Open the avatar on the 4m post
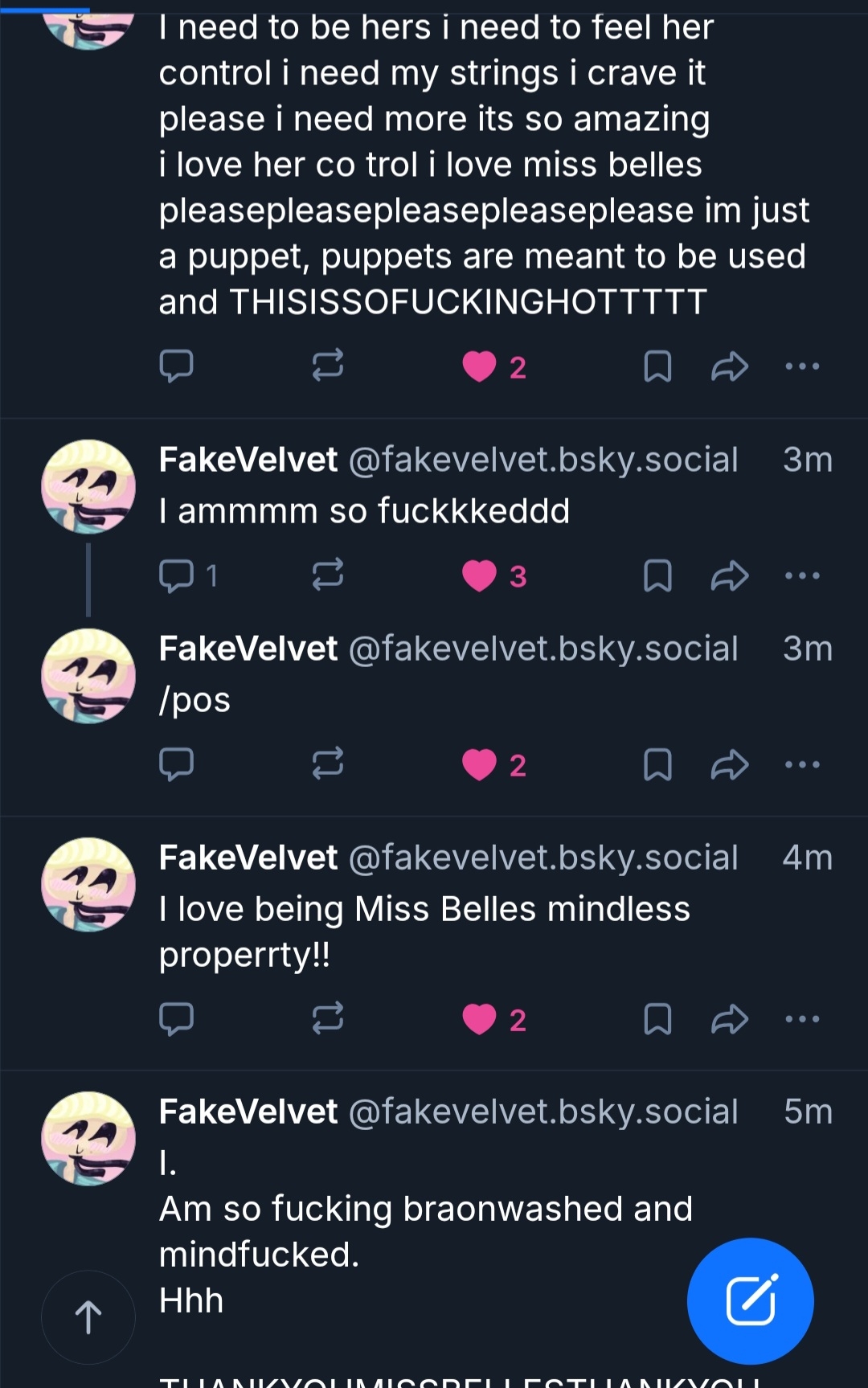Image resolution: width=868 pixels, height=1388 pixels. tap(88, 884)
